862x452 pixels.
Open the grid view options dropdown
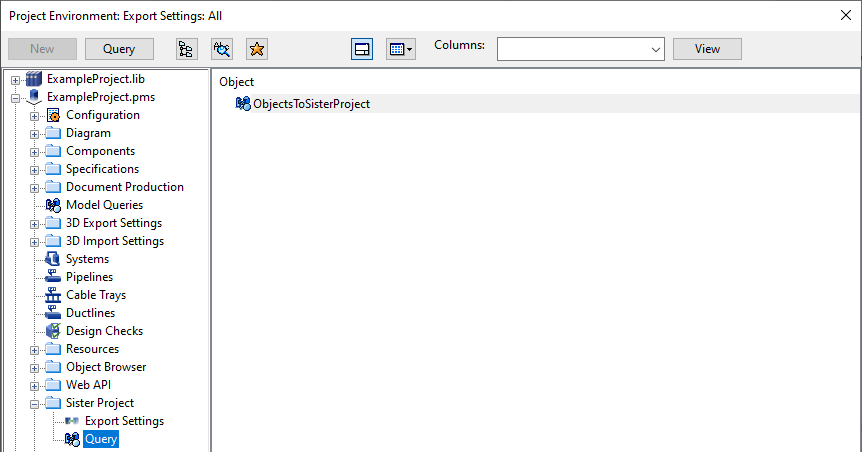[401, 49]
